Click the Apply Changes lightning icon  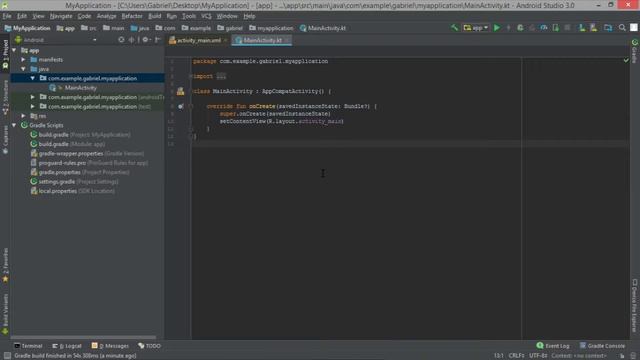pyautogui.click(x=509, y=28)
